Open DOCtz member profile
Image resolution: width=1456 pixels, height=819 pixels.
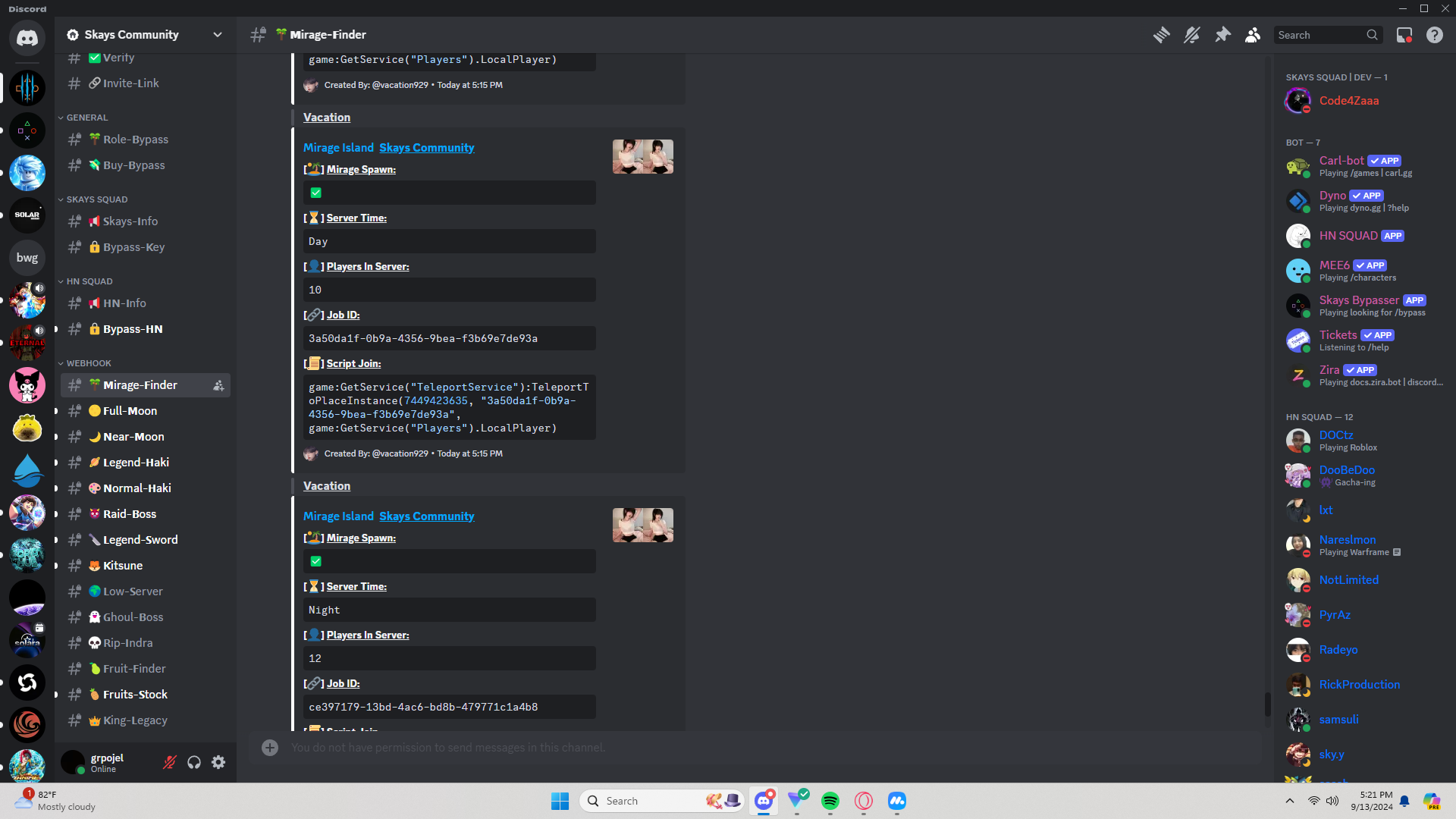click(x=1361, y=441)
